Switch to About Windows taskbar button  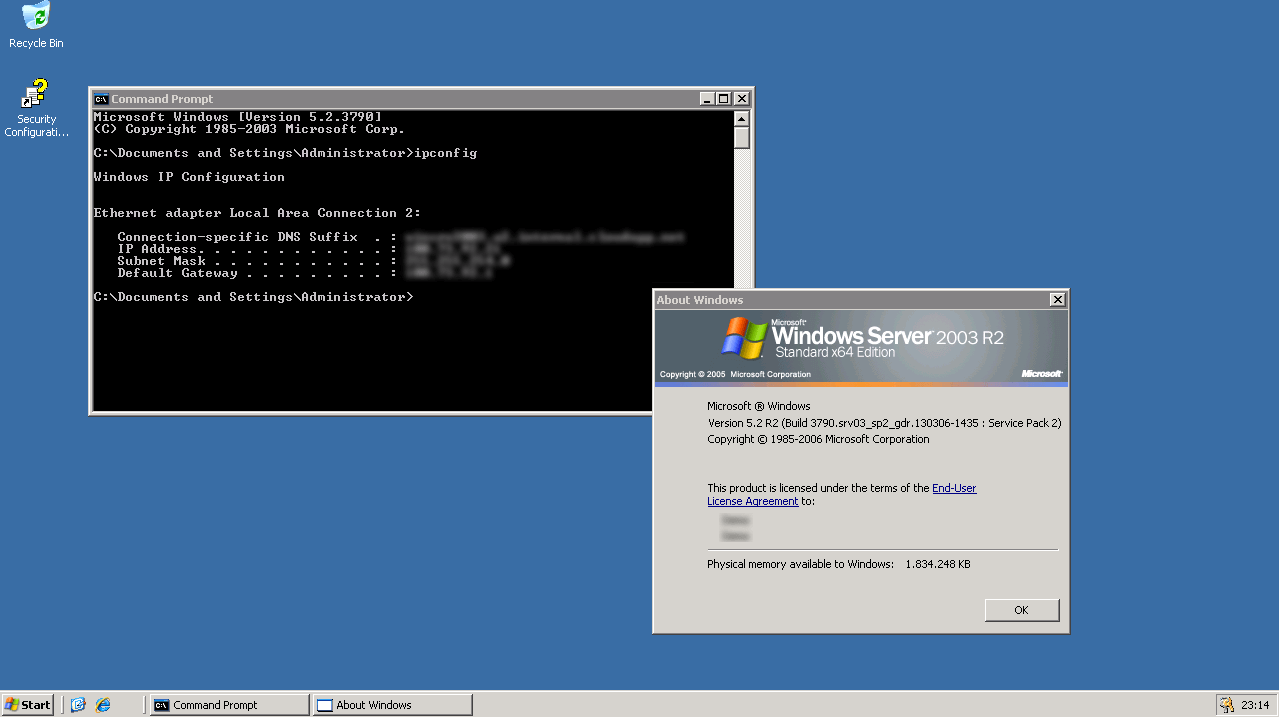(x=392, y=705)
